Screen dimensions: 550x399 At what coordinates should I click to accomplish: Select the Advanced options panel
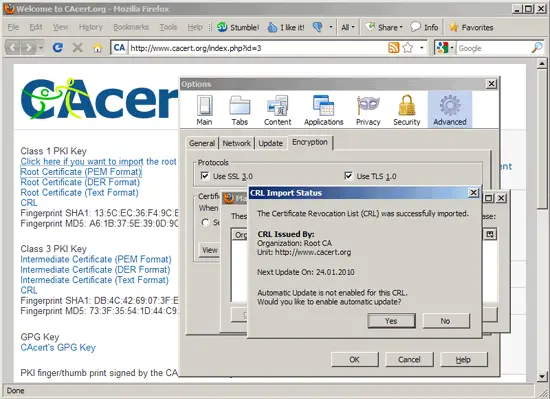click(x=450, y=110)
